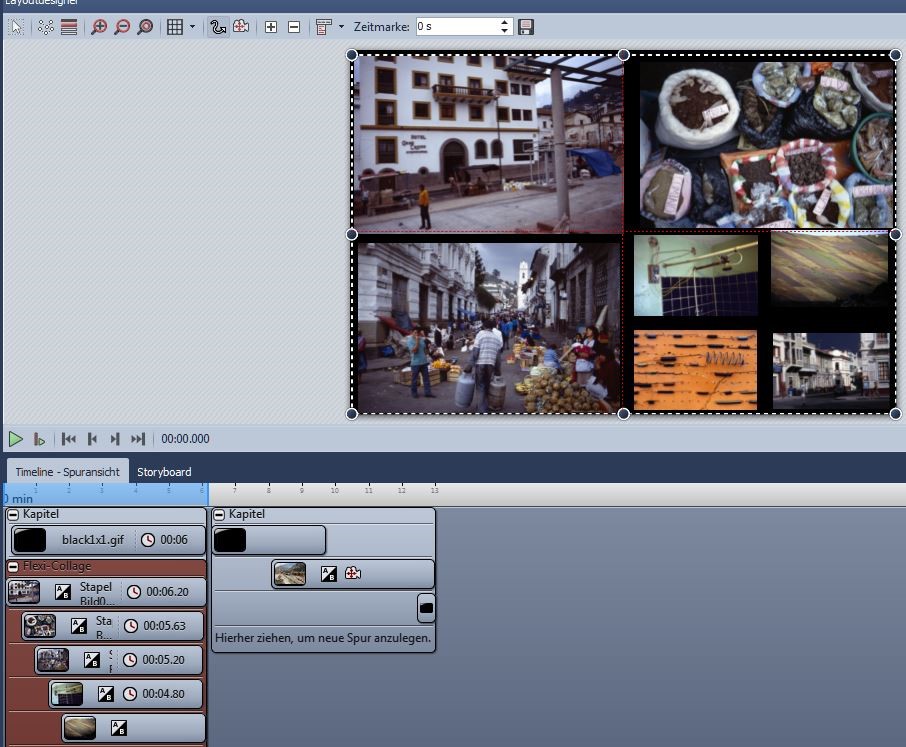Open the grid options dropdown arrow
Image resolution: width=906 pixels, height=747 pixels.
(192, 27)
